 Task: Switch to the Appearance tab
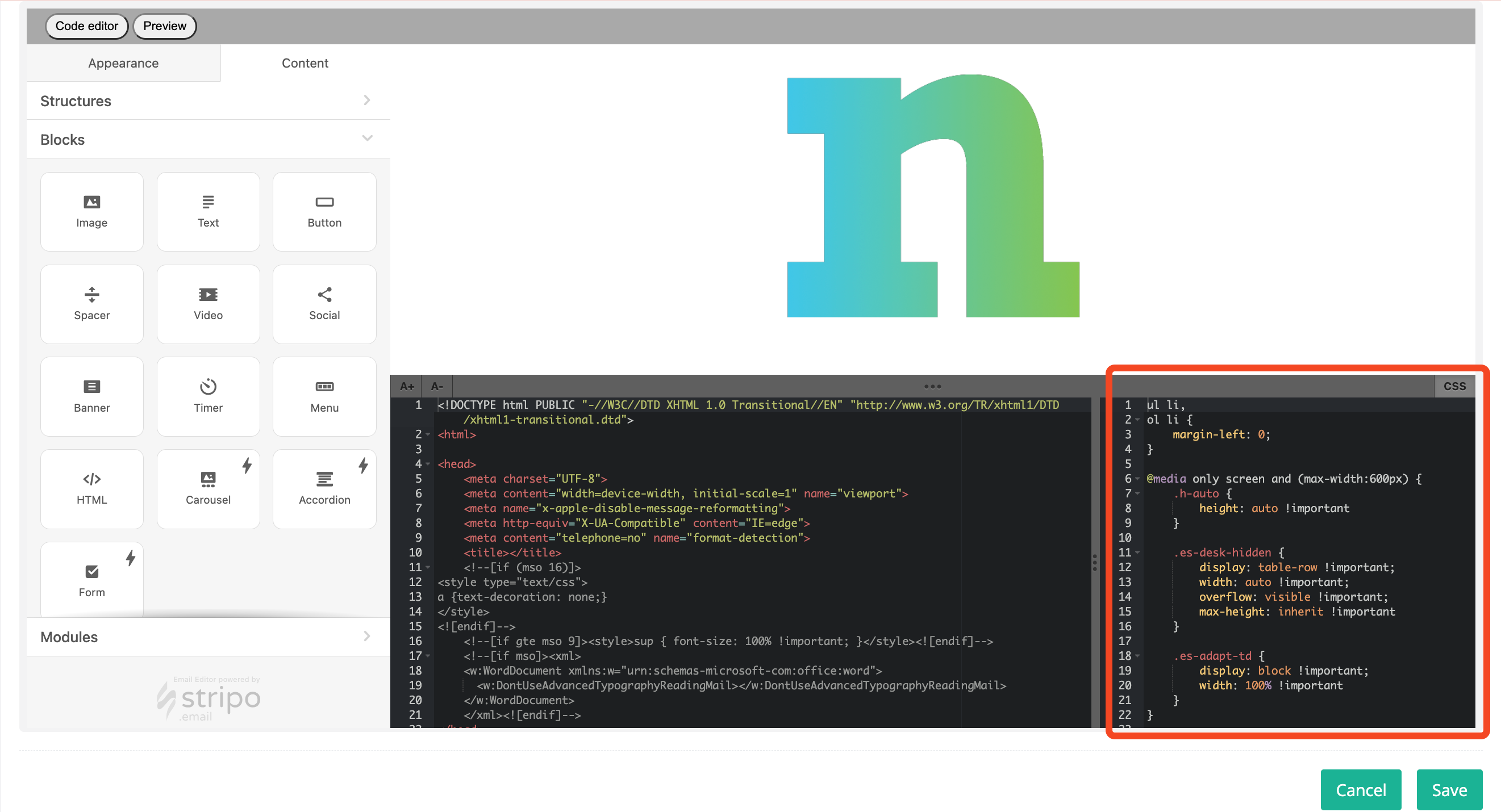point(123,63)
